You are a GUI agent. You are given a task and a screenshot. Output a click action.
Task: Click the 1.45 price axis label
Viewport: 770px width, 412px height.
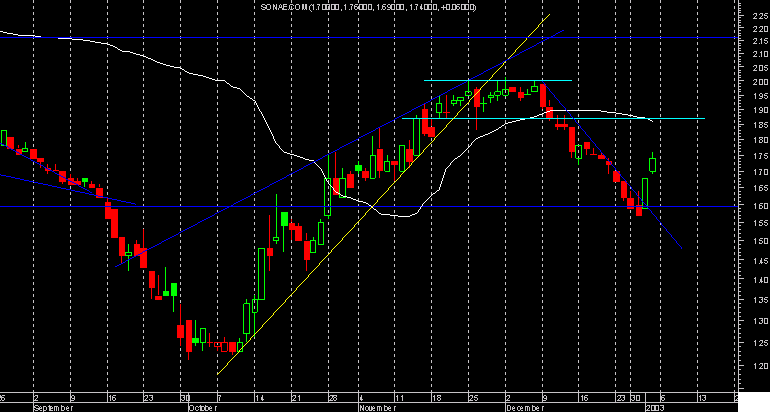[760, 260]
